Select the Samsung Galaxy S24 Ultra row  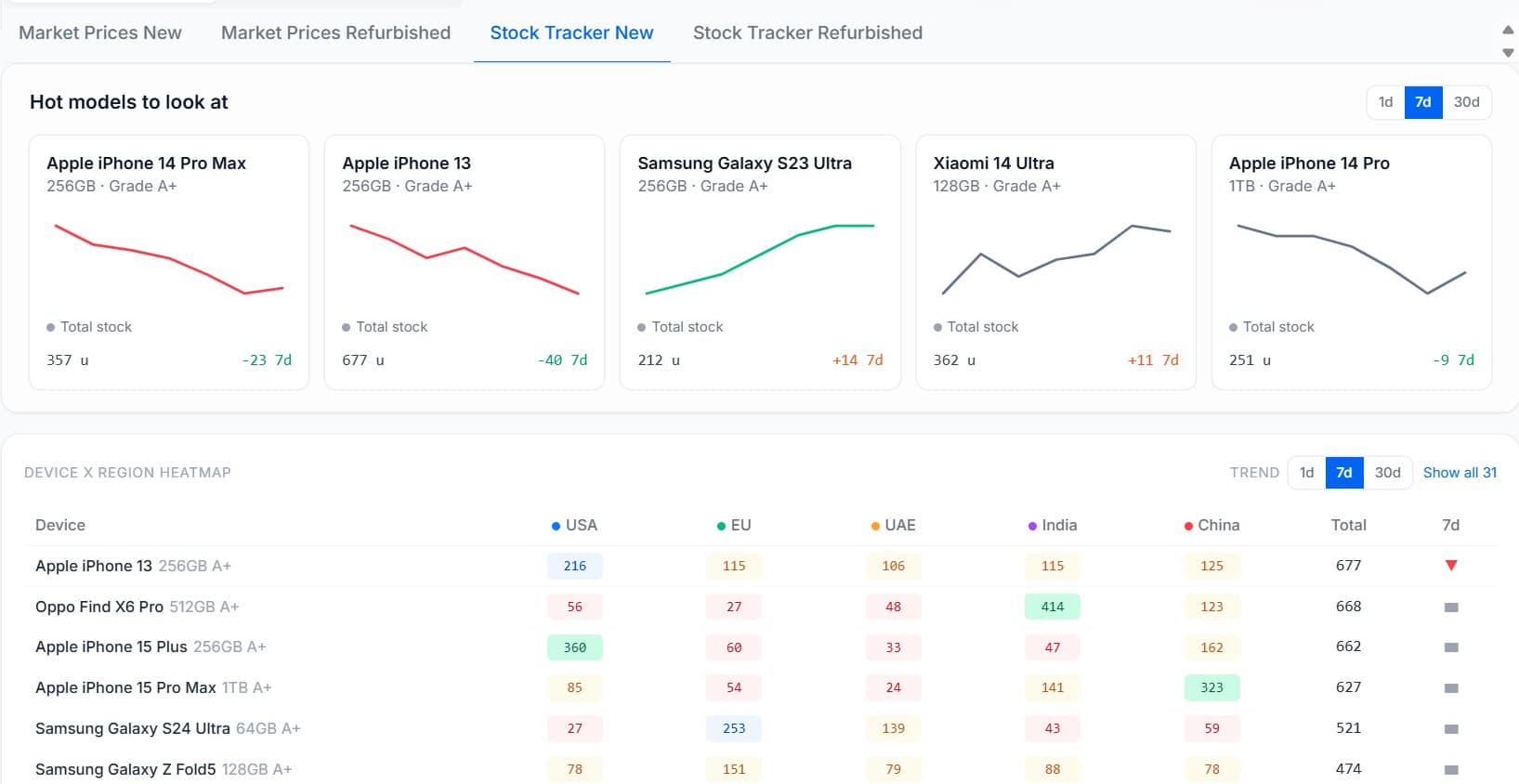(x=760, y=729)
